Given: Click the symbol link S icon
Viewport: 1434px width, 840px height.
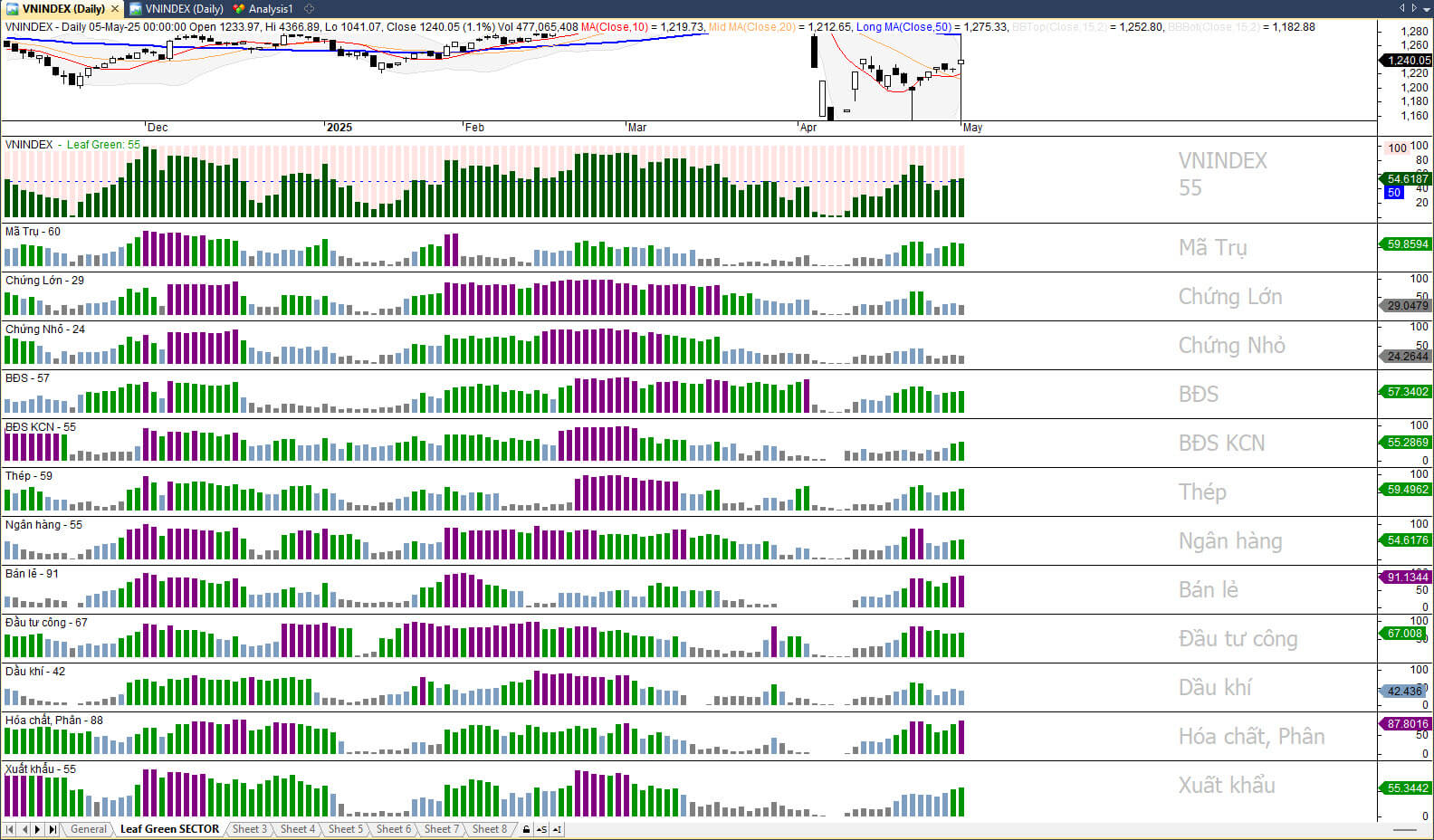Looking at the screenshot, I should [541, 829].
